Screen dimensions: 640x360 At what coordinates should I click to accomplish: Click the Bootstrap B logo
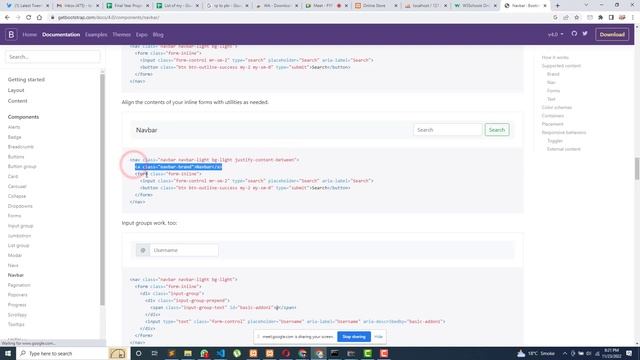11,35
